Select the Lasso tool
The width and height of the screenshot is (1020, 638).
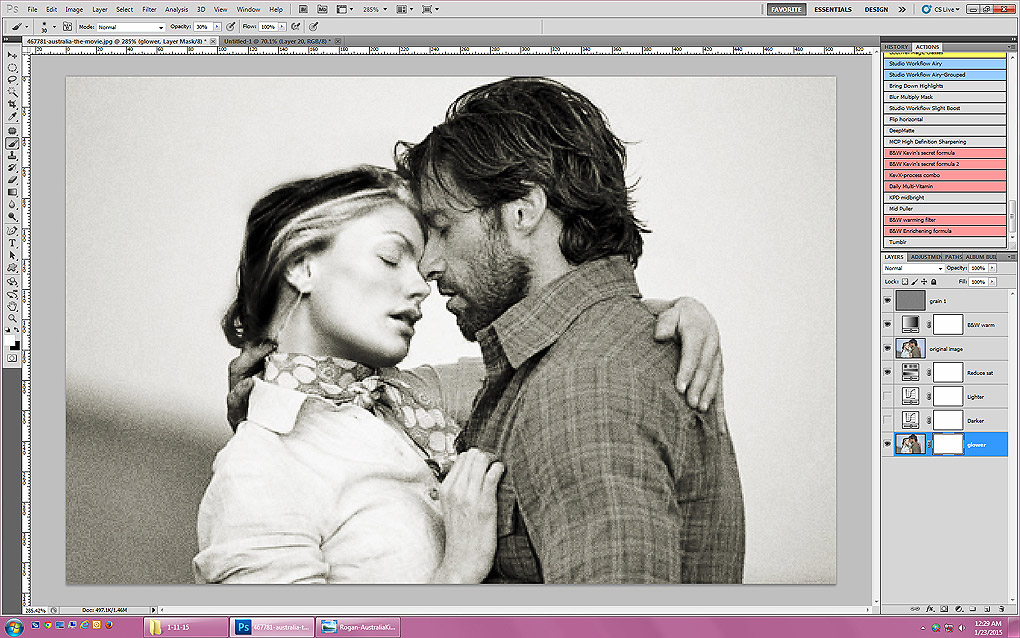pyautogui.click(x=12, y=80)
